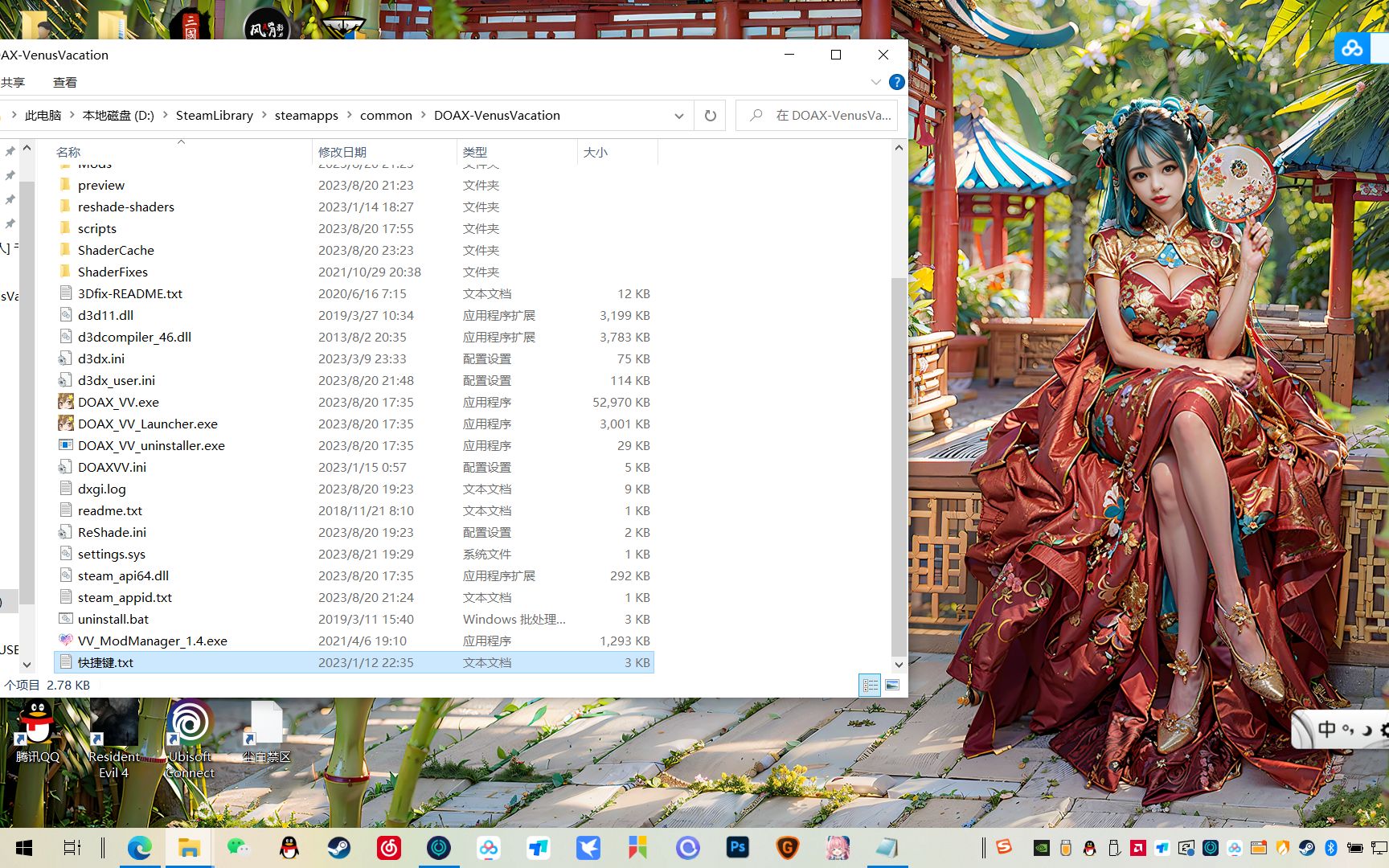1389x868 pixels.
Task: Open Task View on the taskbar
Action: pyautogui.click(x=72, y=847)
